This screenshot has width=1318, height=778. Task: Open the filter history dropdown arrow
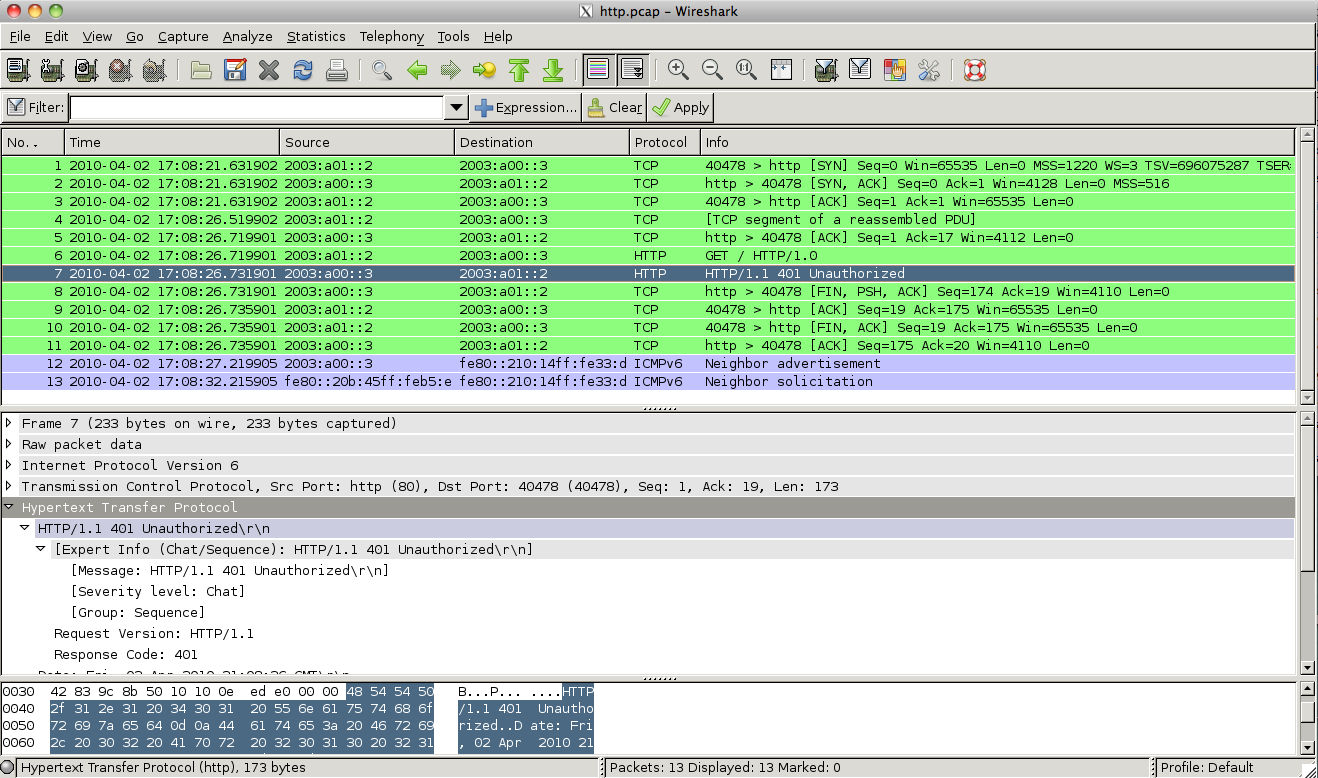(x=456, y=108)
